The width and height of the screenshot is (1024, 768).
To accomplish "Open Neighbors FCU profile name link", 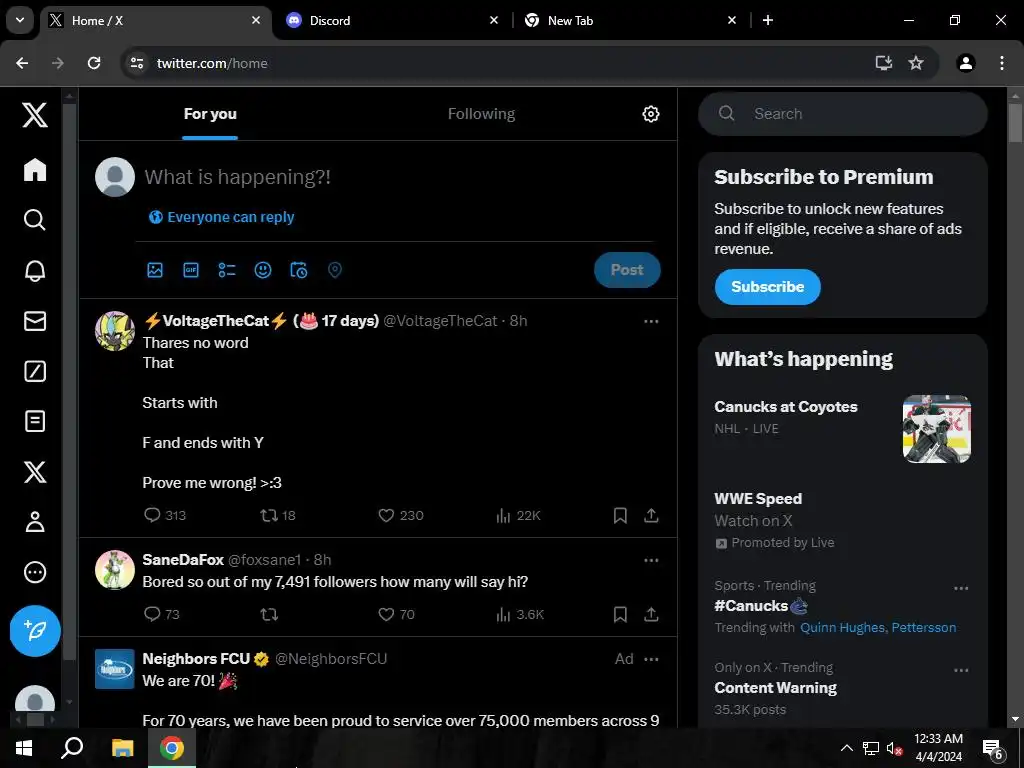I will coord(196,658).
